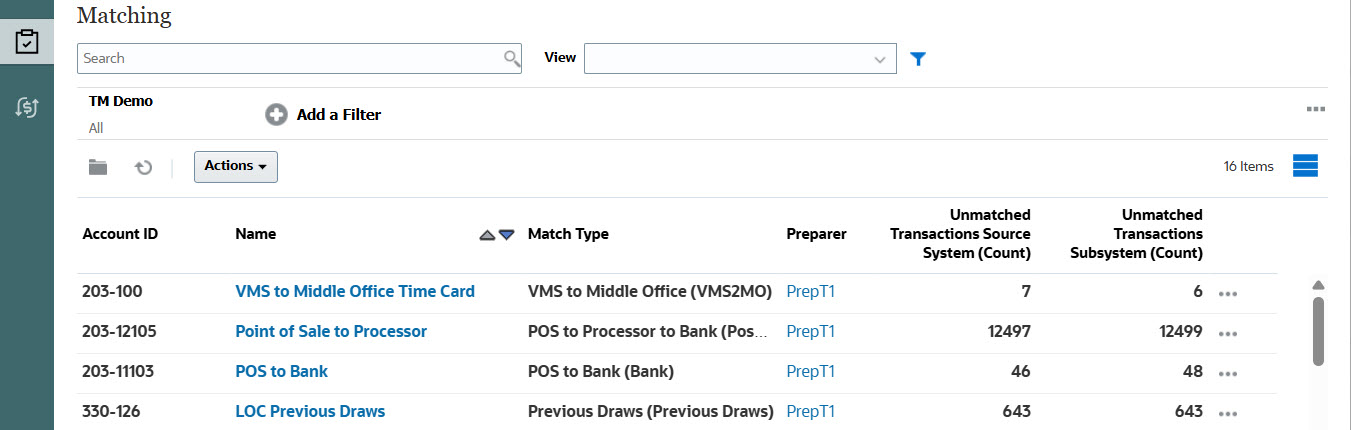Sort Name column ascending
The image size is (1351, 430).
point(487,235)
